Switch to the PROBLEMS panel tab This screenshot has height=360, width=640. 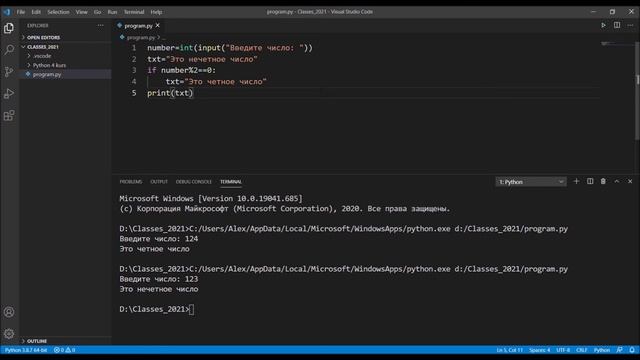[131, 182]
